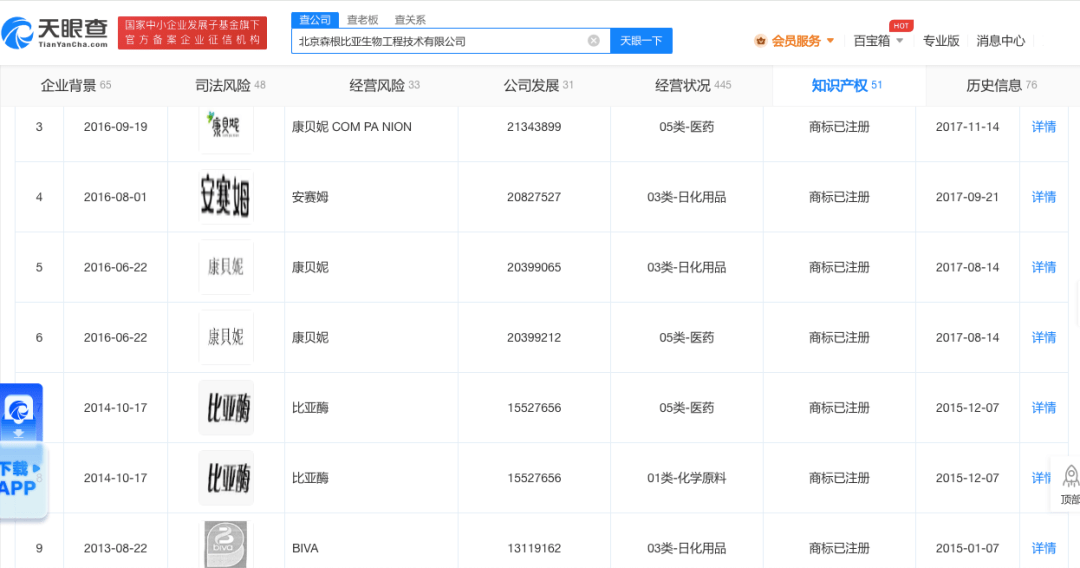Screen dimensions: 1080x568
Task: Expand the 百宝箱 dropdown menu
Action: pyautogui.click(x=878, y=41)
